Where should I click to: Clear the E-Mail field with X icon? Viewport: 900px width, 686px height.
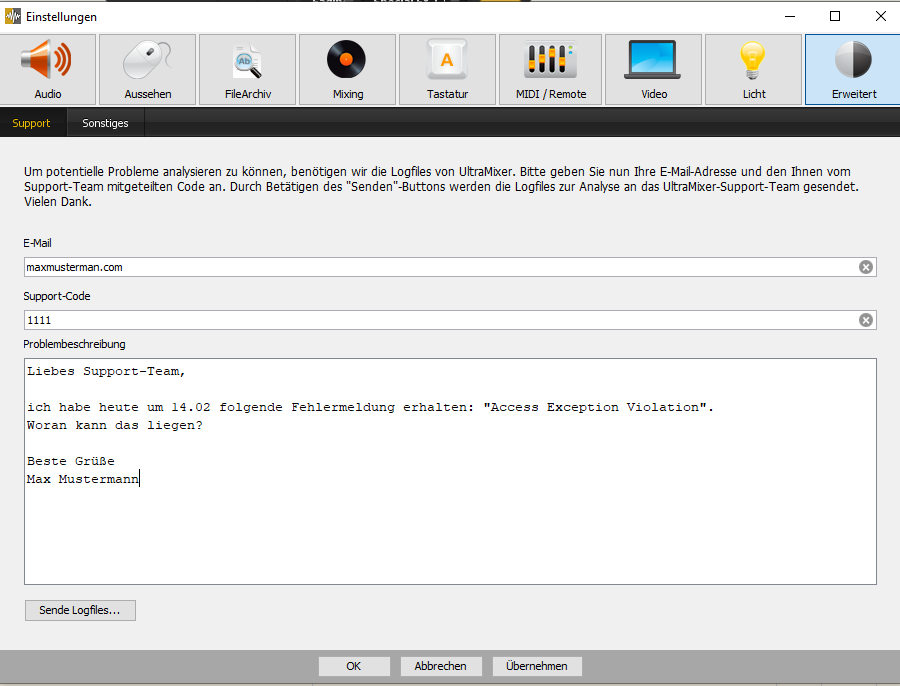click(866, 267)
